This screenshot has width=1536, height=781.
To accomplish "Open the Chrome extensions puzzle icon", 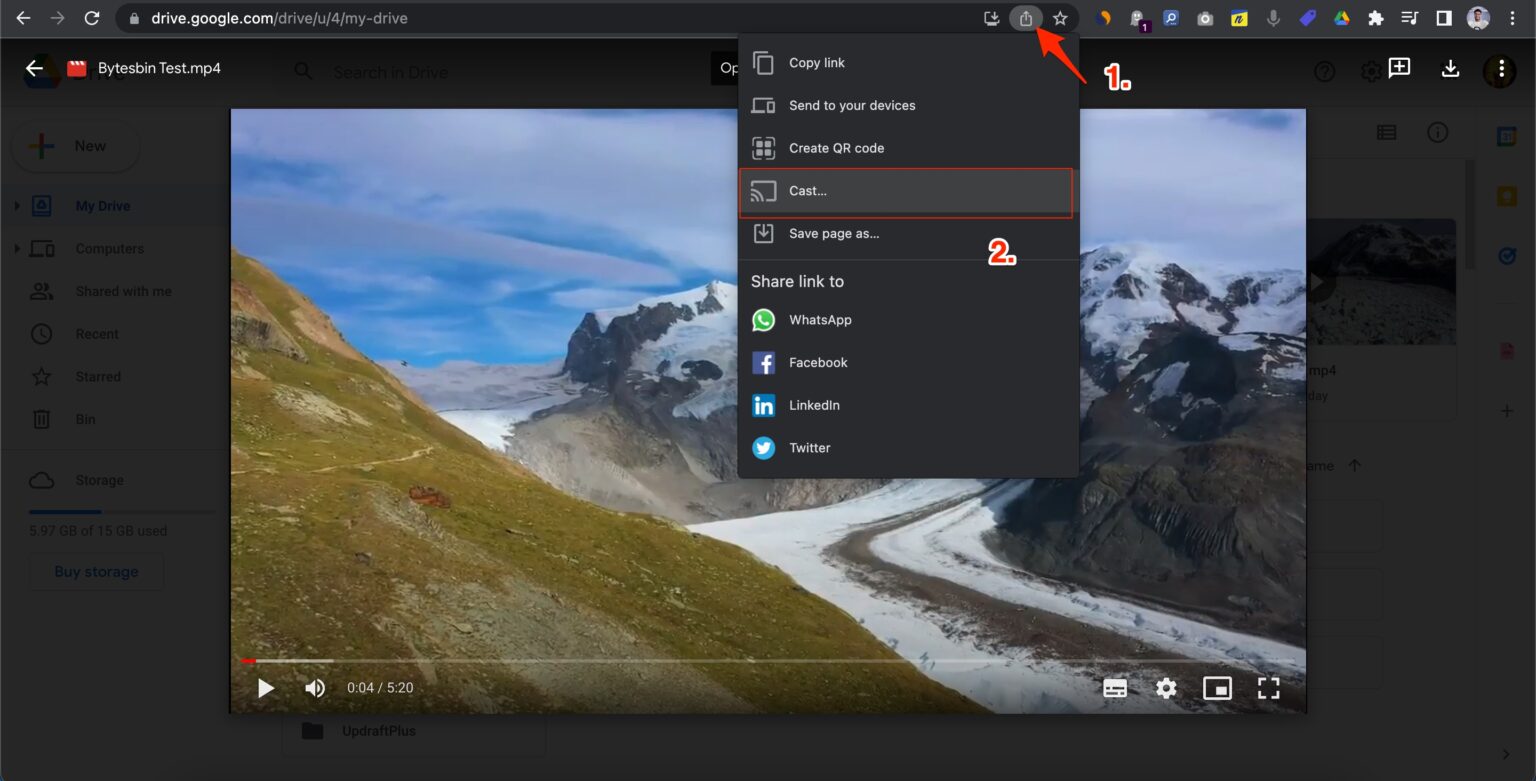I will click(1375, 17).
